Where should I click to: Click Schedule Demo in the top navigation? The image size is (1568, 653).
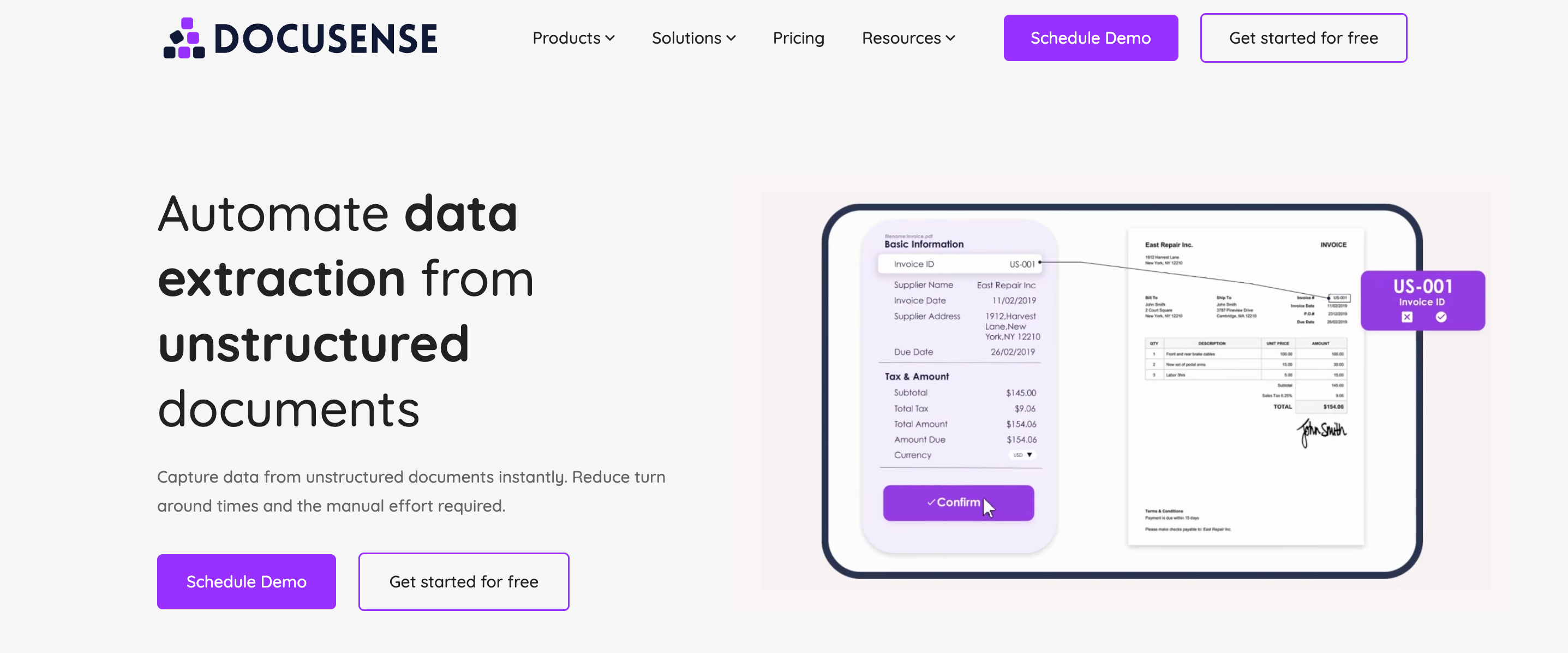pyautogui.click(x=1090, y=38)
